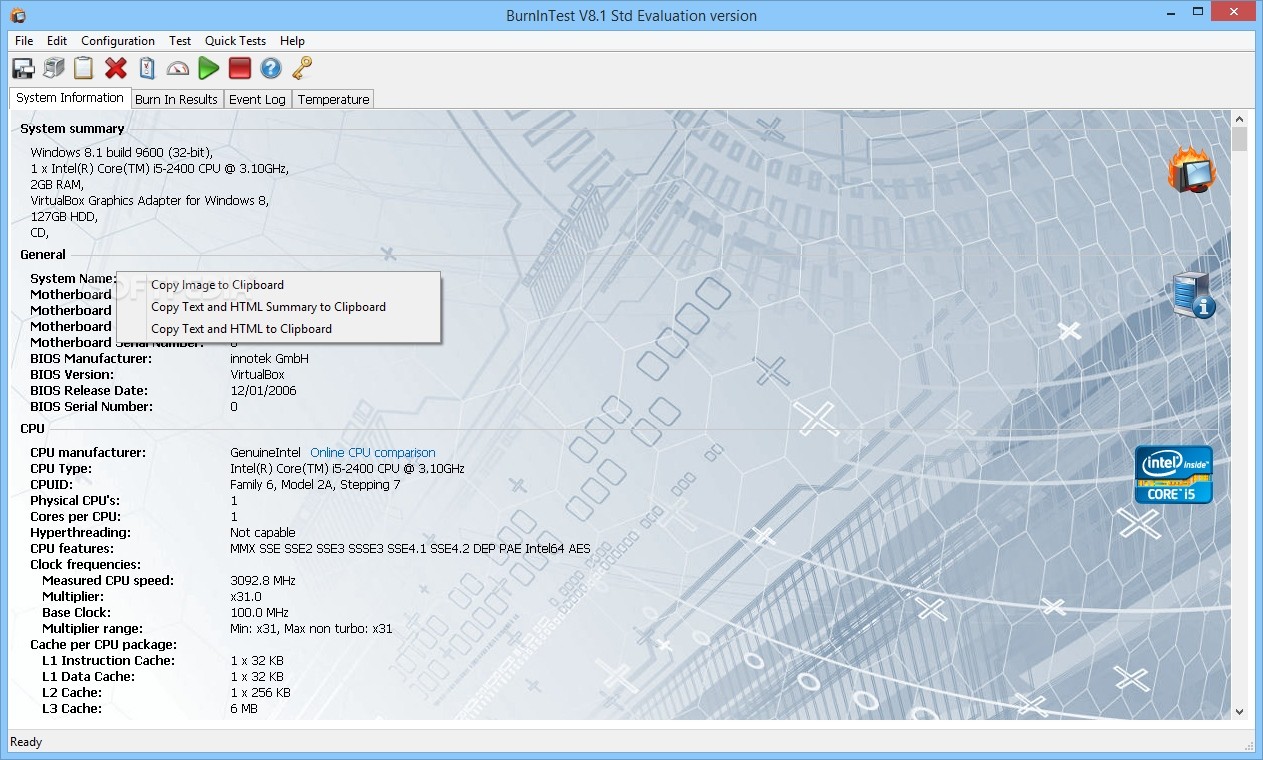
Task: Open the Test menu
Action: [x=180, y=41]
